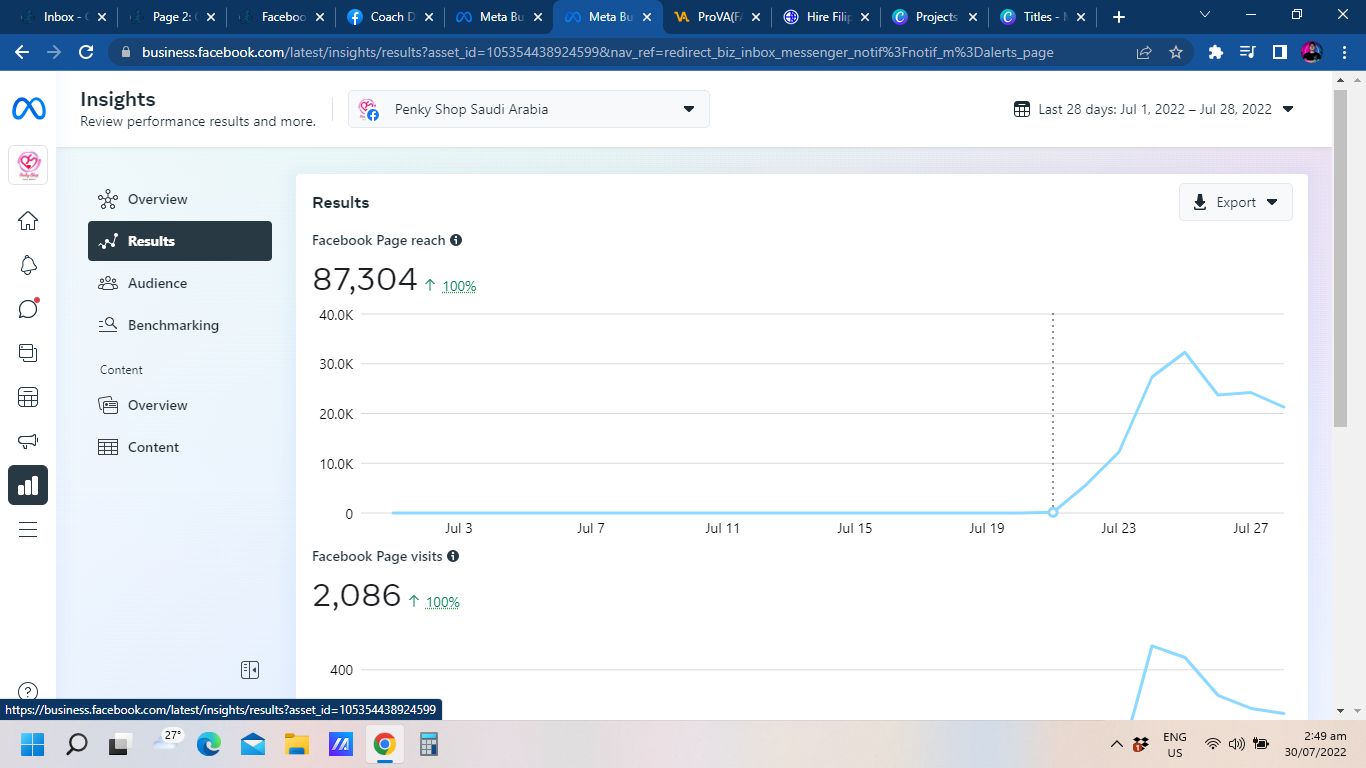Open the Audience section

pos(180,283)
